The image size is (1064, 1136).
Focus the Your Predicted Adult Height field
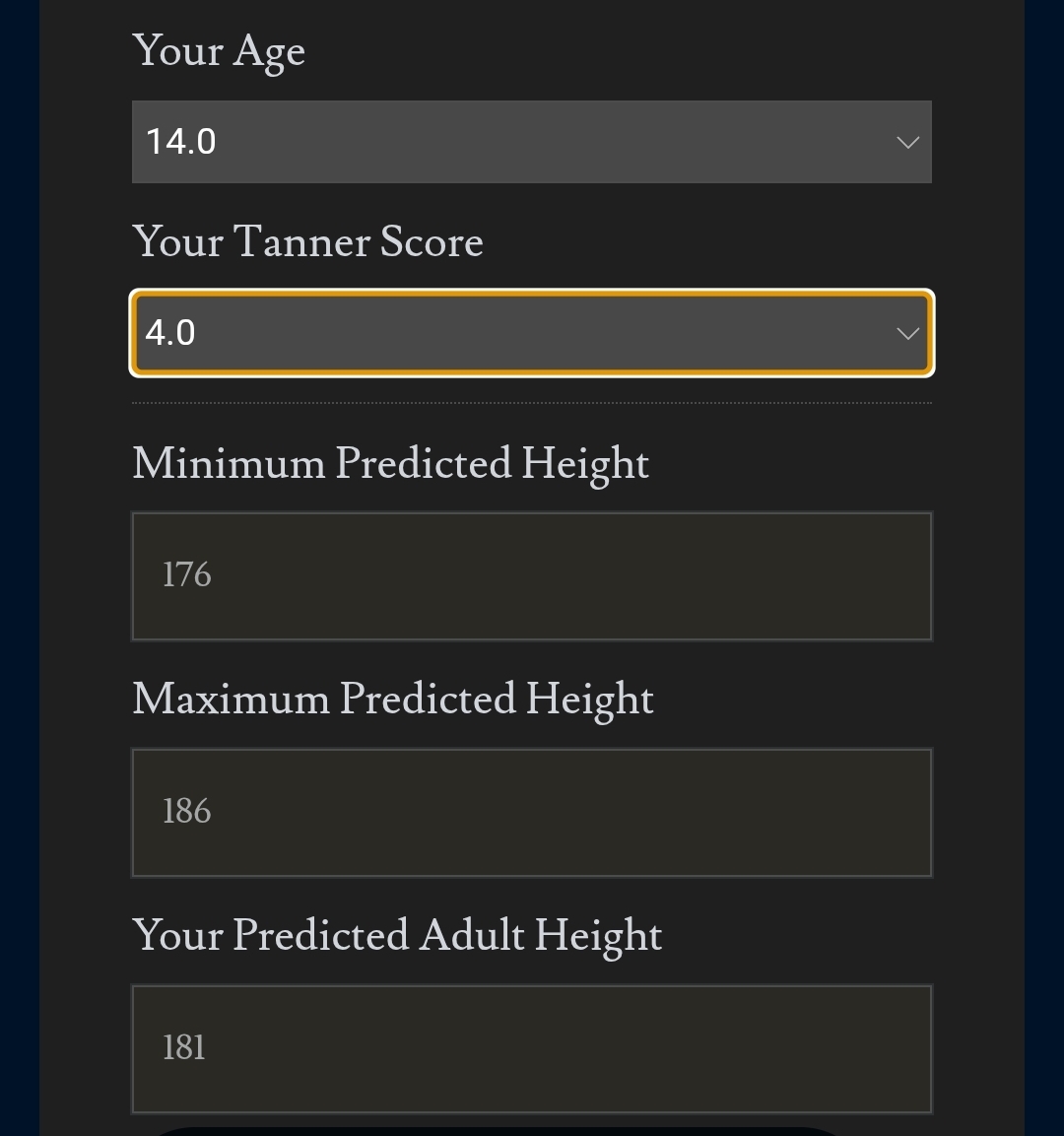(x=531, y=1049)
